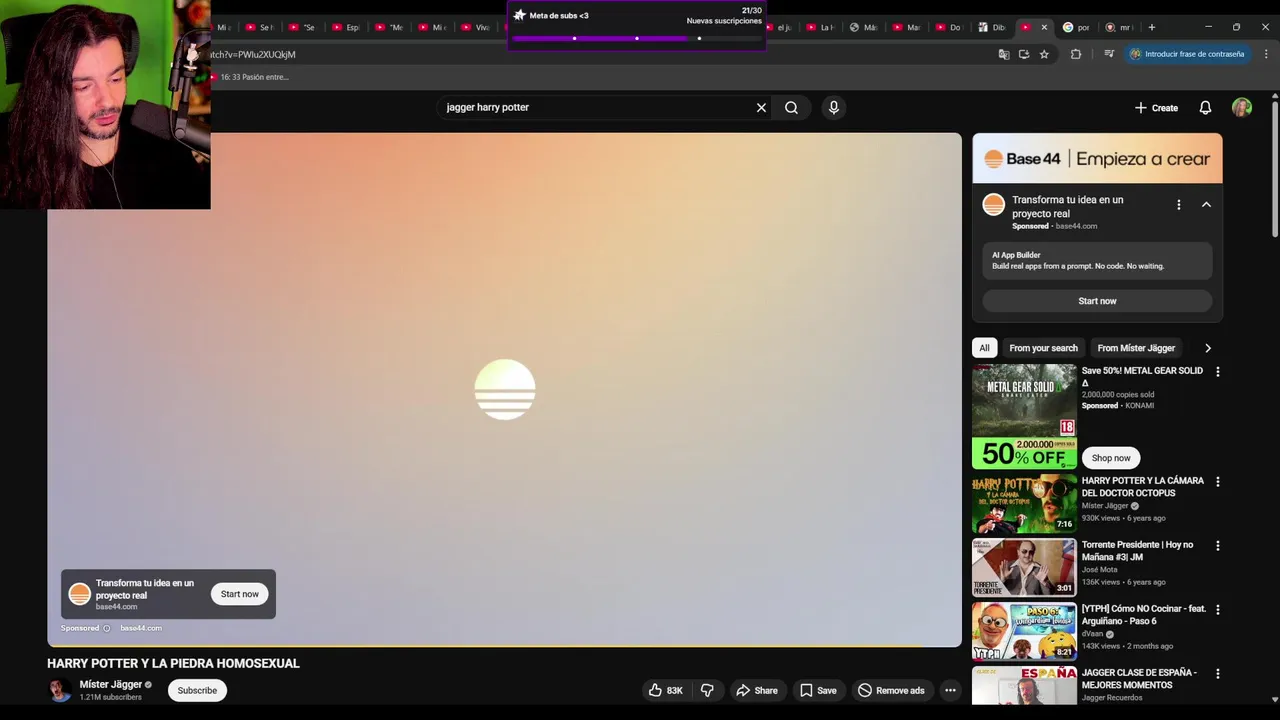Open Harry Potter Doctor Octopus thumbnail

point(1024,503)
